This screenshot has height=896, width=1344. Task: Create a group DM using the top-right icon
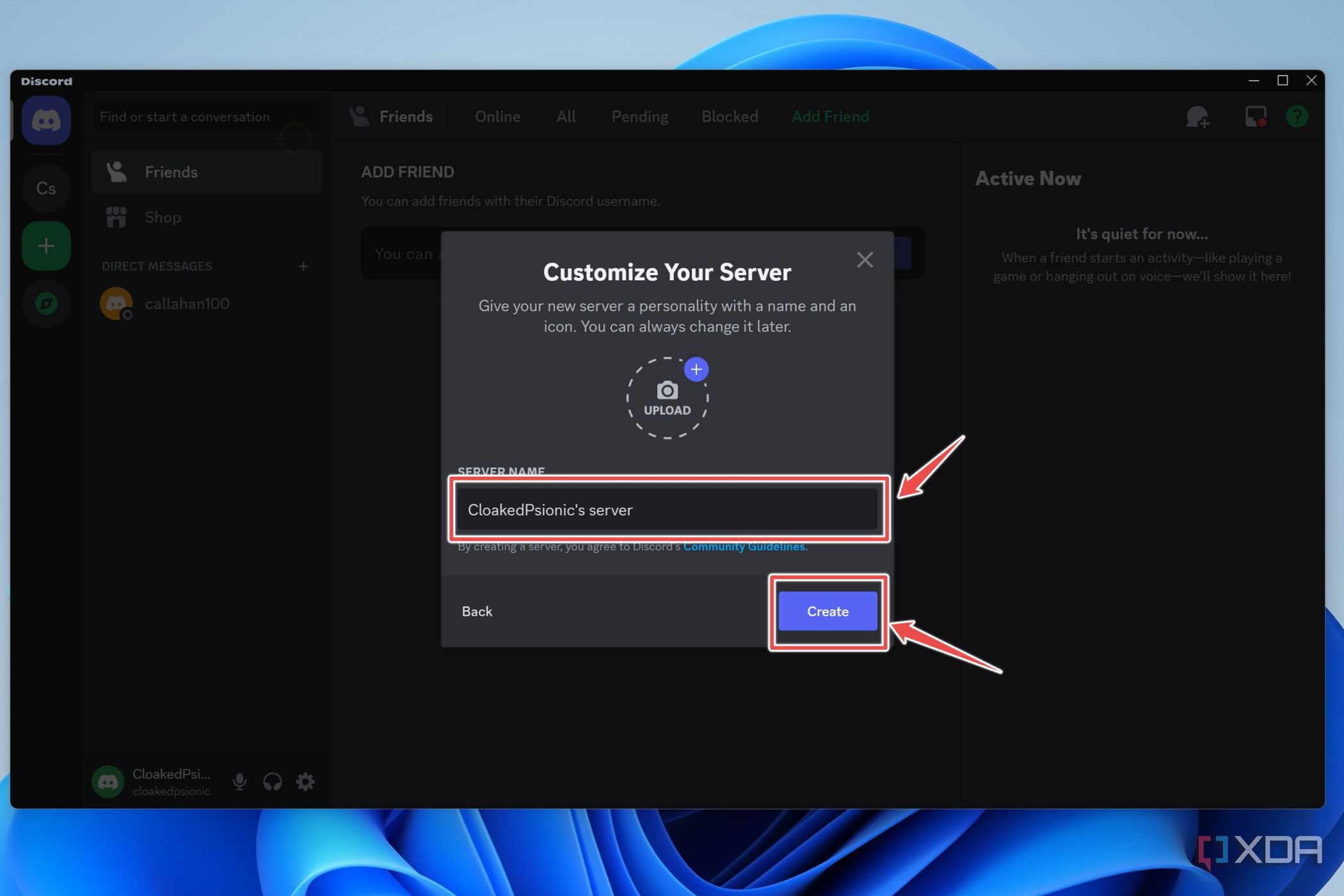[x=1197, y=116]
